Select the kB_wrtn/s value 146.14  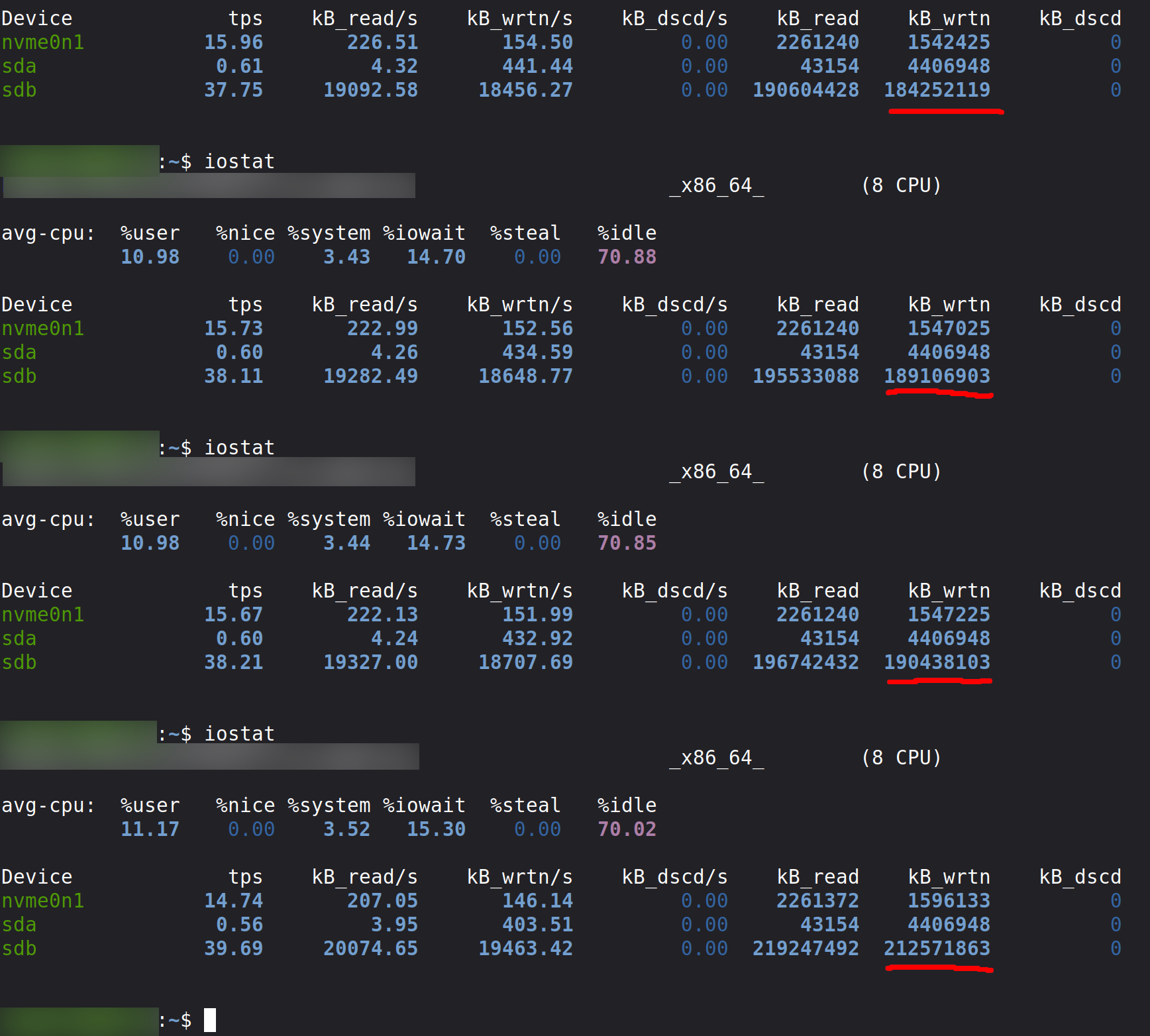coord(537,901)
